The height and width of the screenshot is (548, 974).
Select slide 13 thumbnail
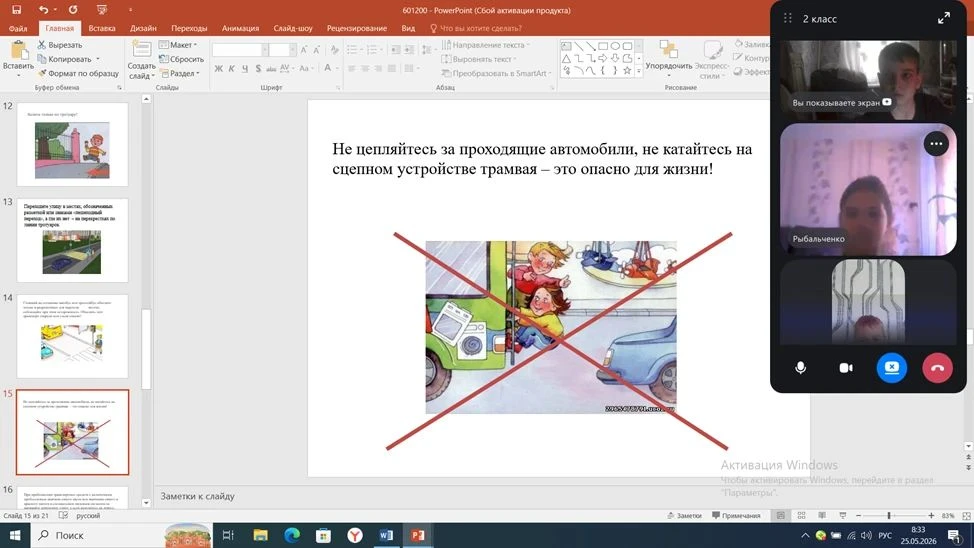[72, 240]
